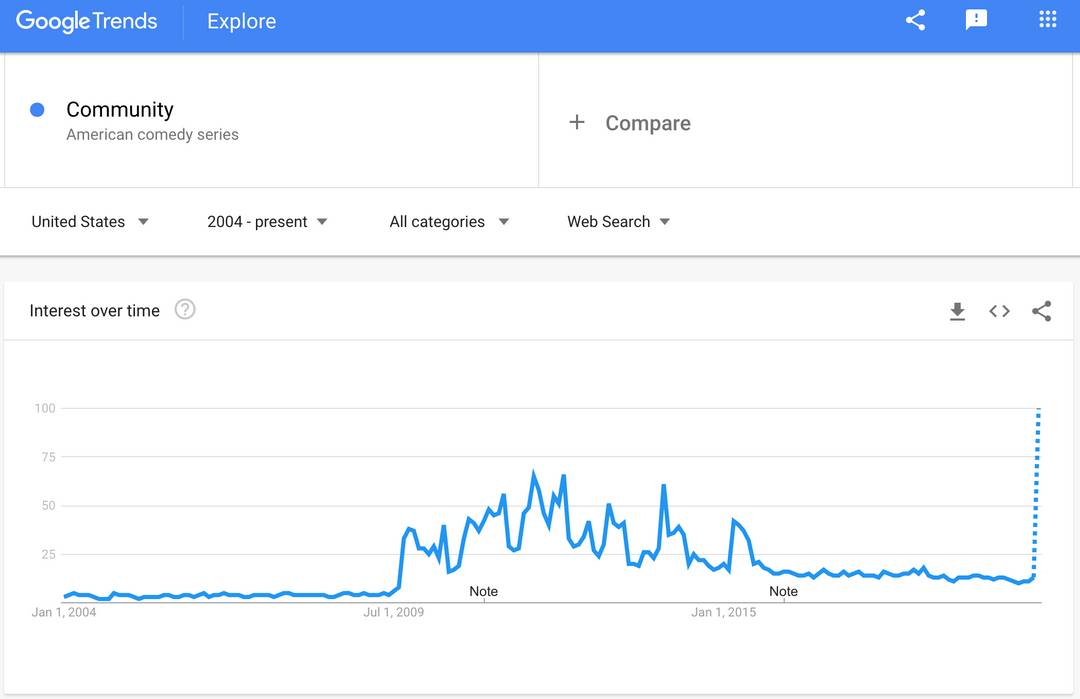Image resolution: width=1080 pixels, height=699 pixels.
Task: Click the peak of the trend line
Action: pos(534,467)
